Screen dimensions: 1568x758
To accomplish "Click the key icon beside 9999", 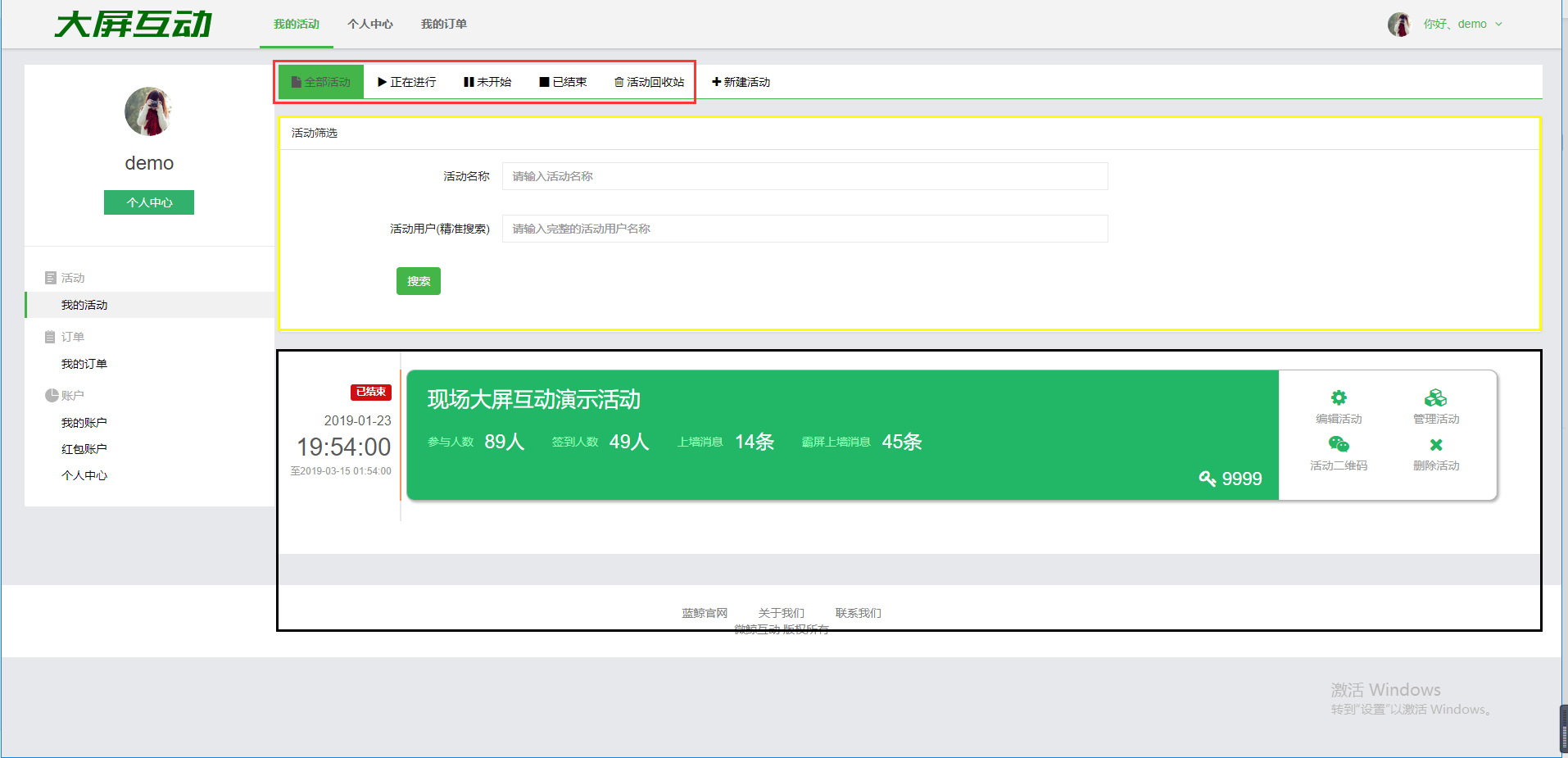I will point(1207,479).
